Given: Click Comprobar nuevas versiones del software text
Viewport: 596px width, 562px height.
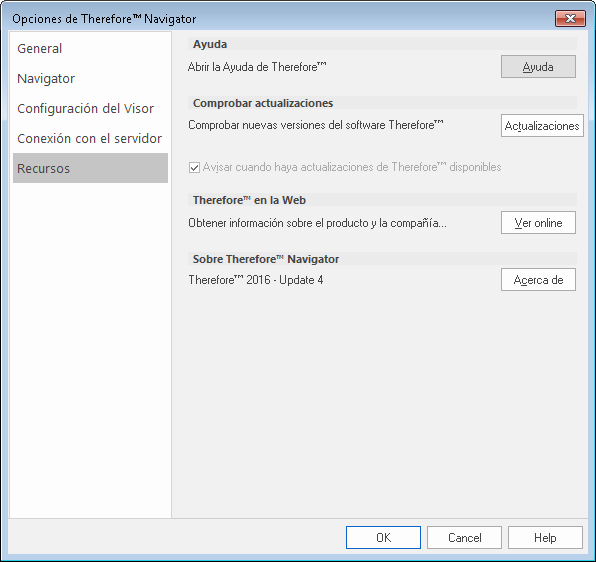Looking at the screenshot, I should point(316,125).
